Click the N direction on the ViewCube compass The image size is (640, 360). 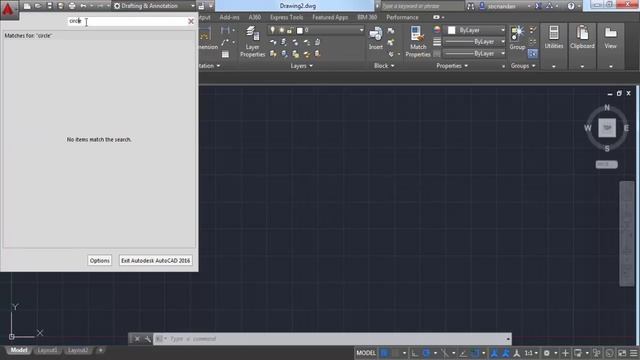(x=607, y=108)
